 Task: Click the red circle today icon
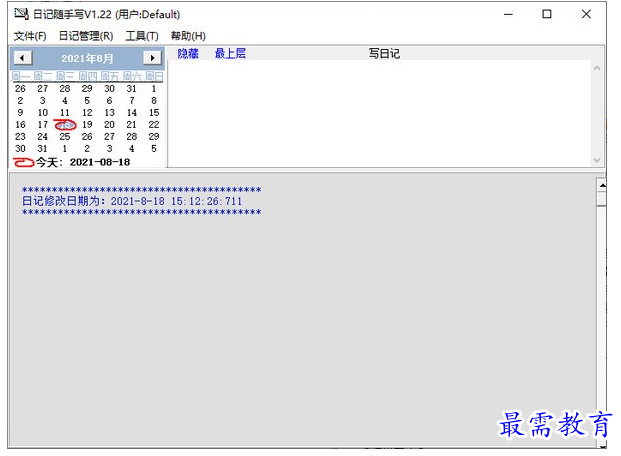[x=24, y=162]
